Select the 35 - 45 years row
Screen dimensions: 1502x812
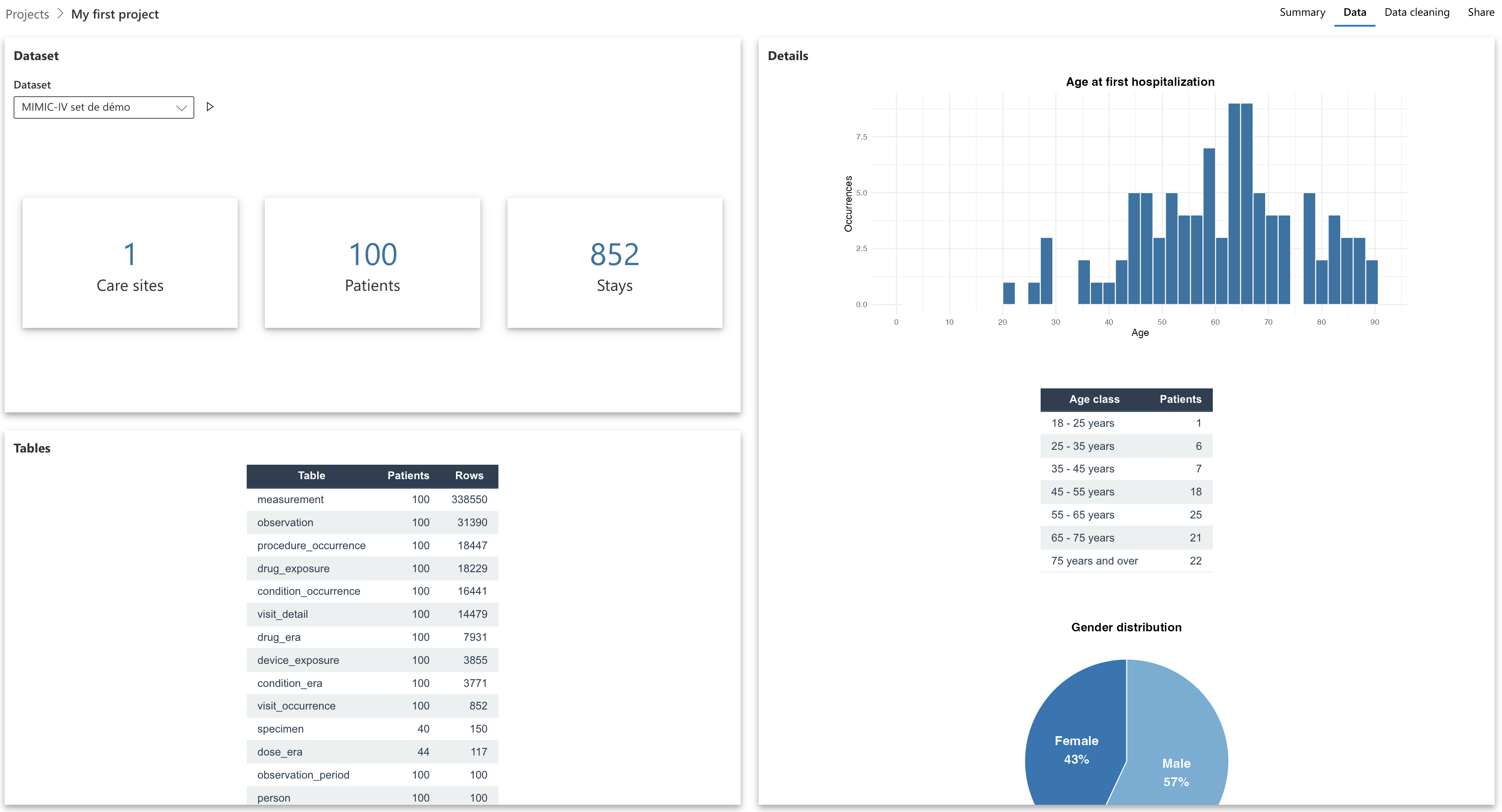pos(1126,469)
